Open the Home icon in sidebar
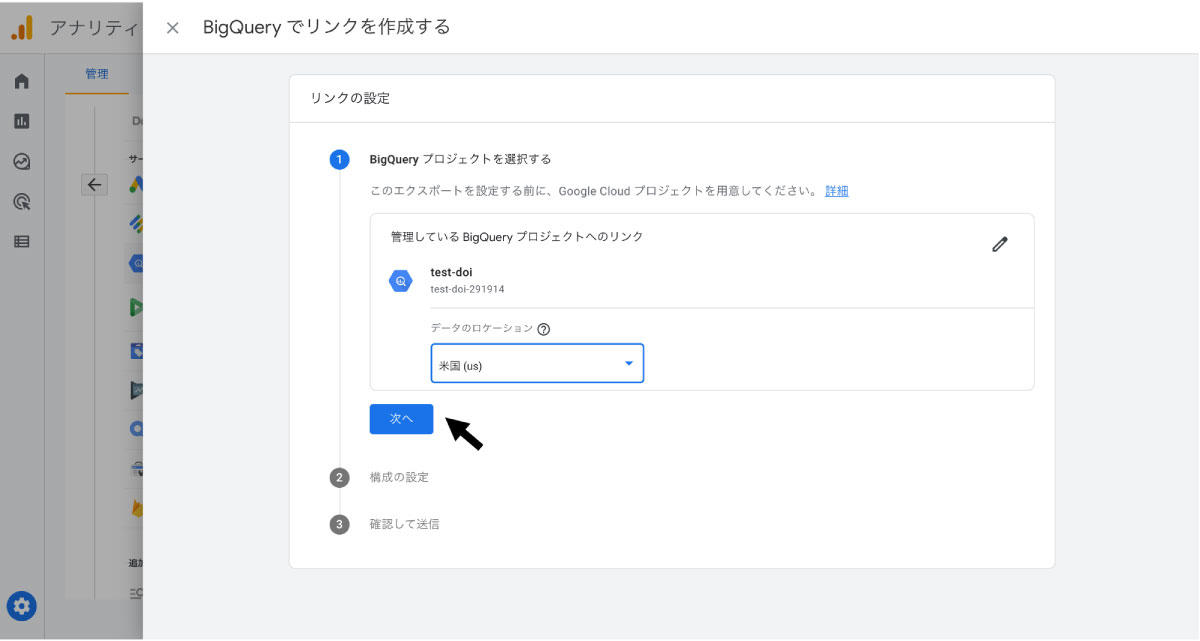Screen dimensions: 1200x641 [x=22, y=81]
